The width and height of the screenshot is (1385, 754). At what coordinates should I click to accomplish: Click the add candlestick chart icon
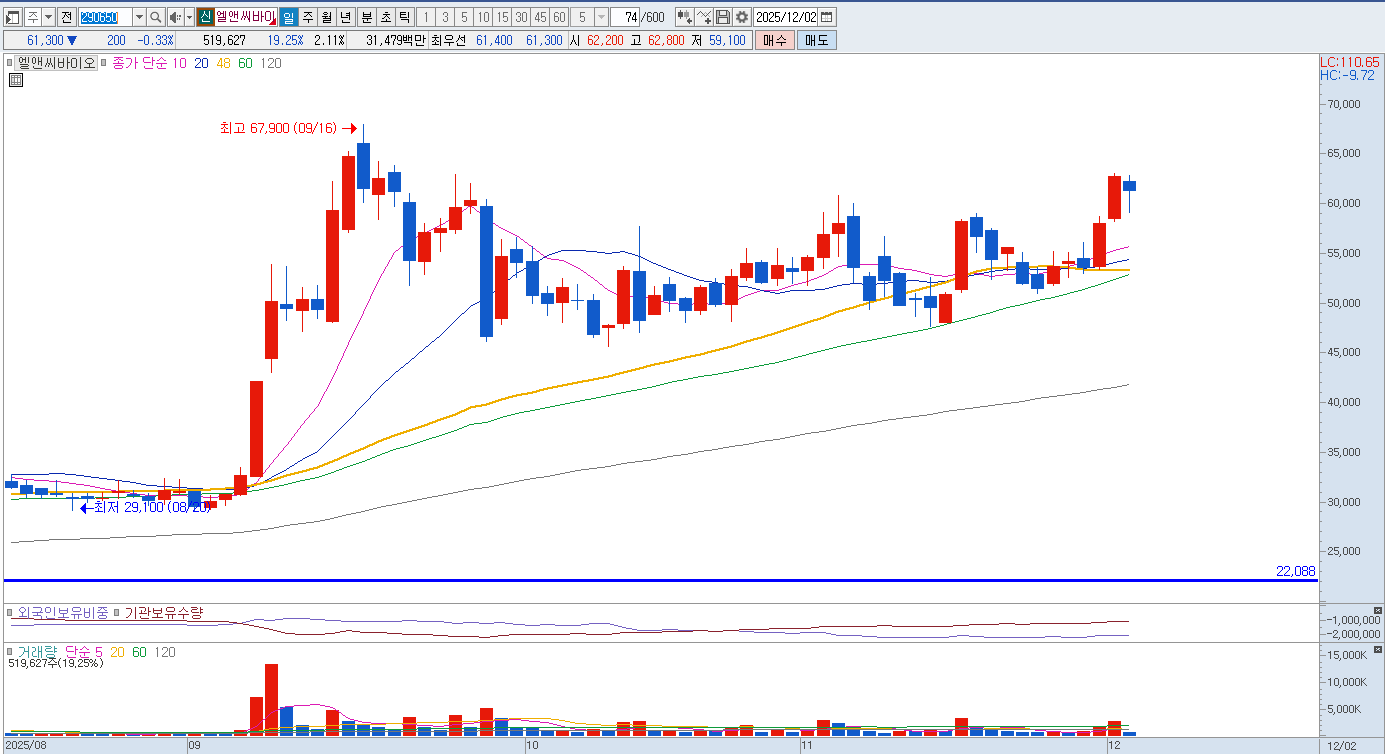click(x=684, y=17)
